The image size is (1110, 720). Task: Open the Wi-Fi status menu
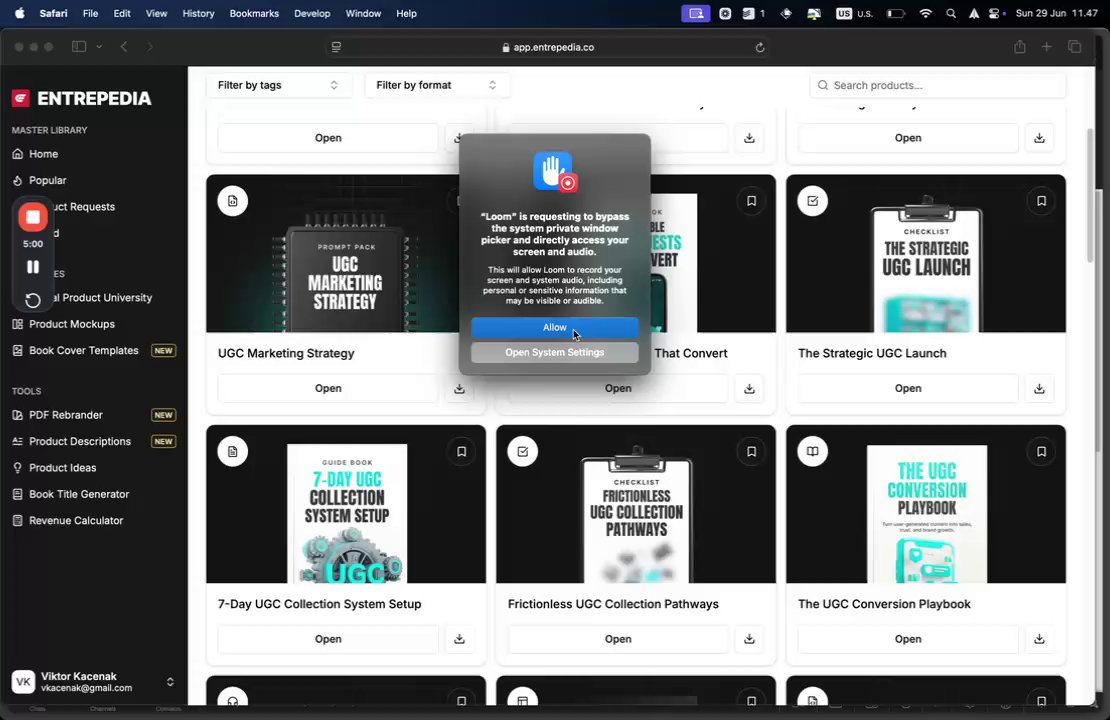coord(925,13)
